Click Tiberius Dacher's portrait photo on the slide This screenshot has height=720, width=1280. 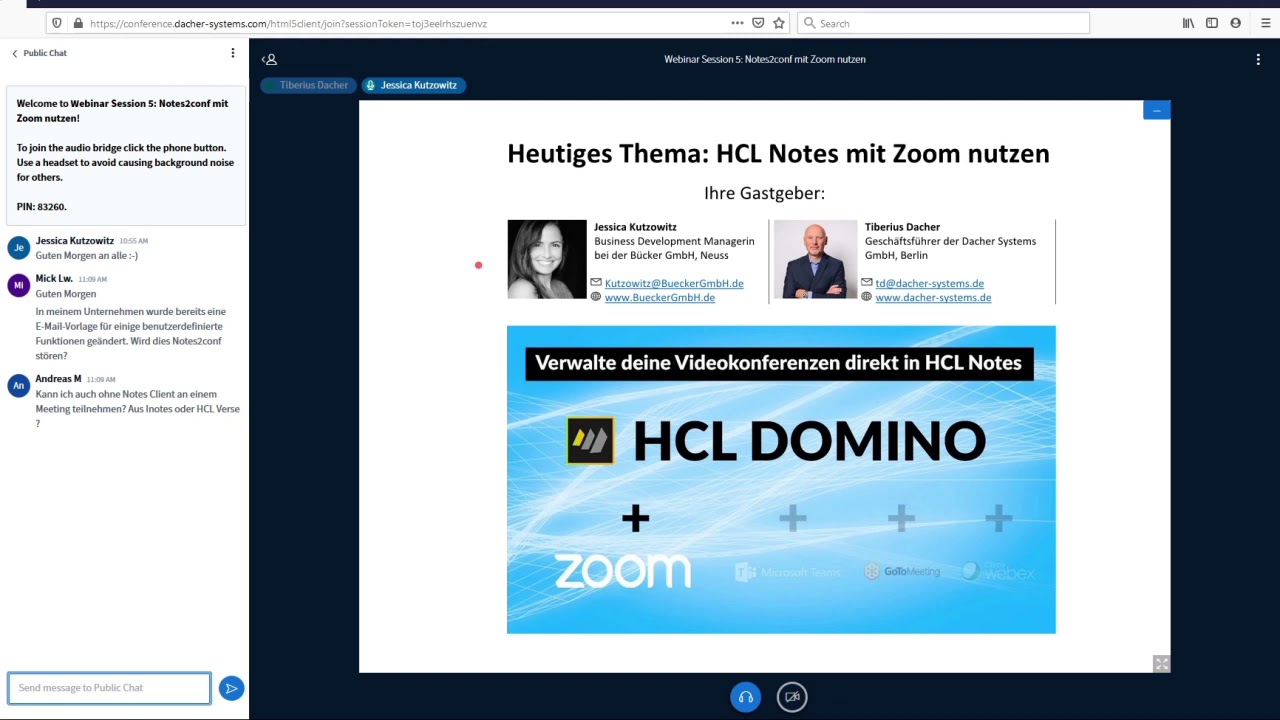coord(815,259)
